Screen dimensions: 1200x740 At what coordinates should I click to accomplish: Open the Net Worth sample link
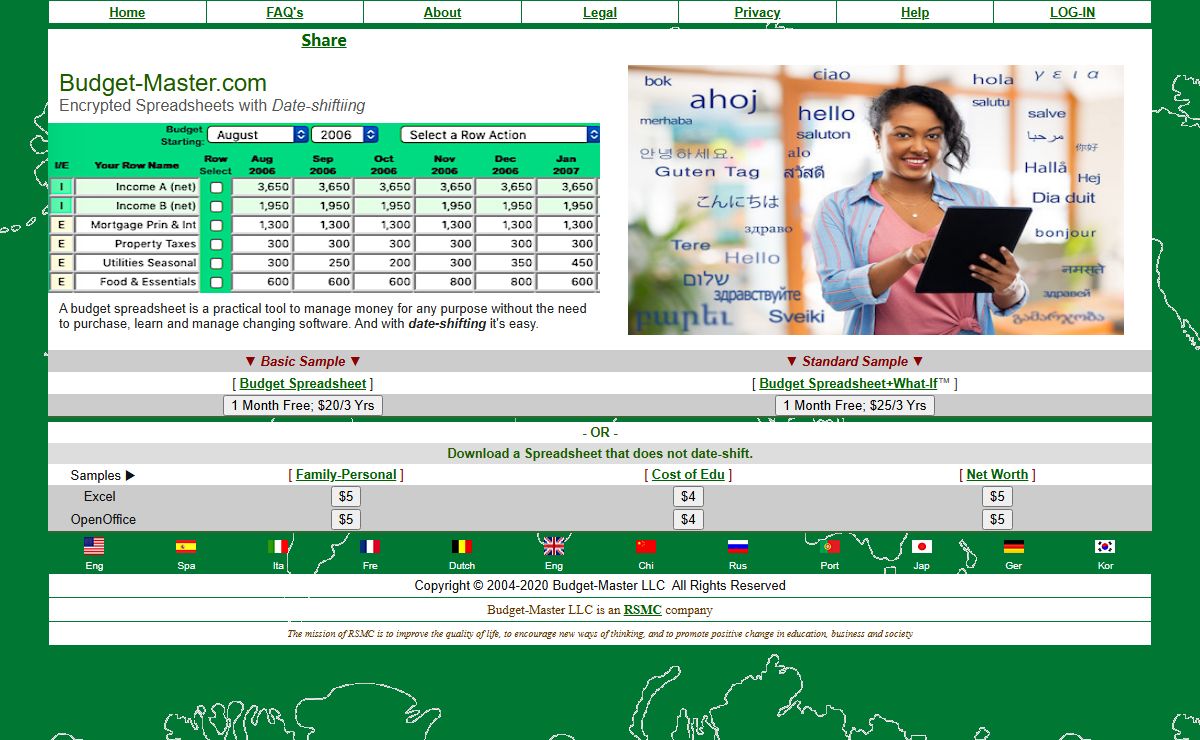click(997, 474)
